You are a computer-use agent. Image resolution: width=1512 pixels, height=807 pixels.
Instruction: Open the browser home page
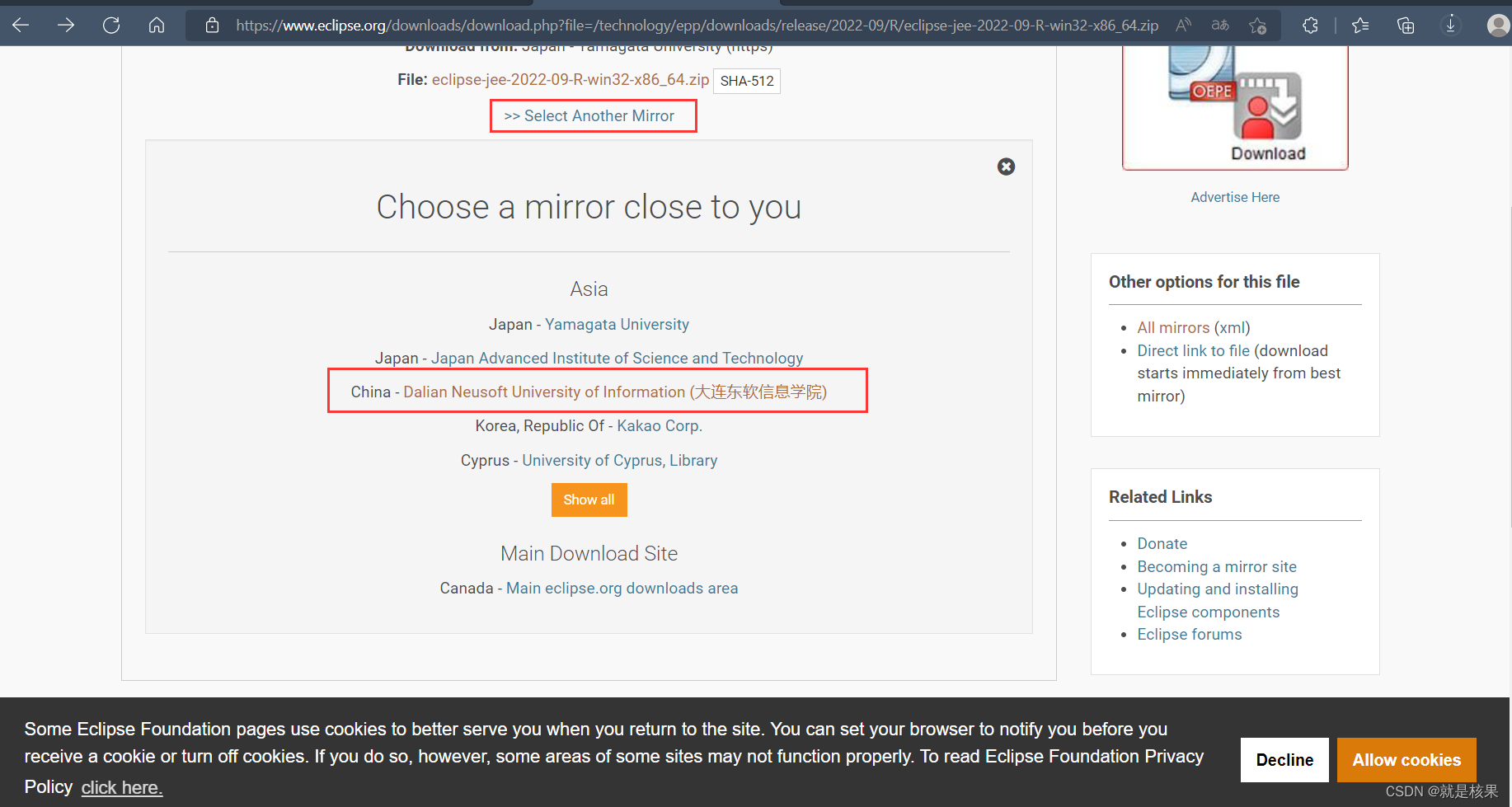157,26
